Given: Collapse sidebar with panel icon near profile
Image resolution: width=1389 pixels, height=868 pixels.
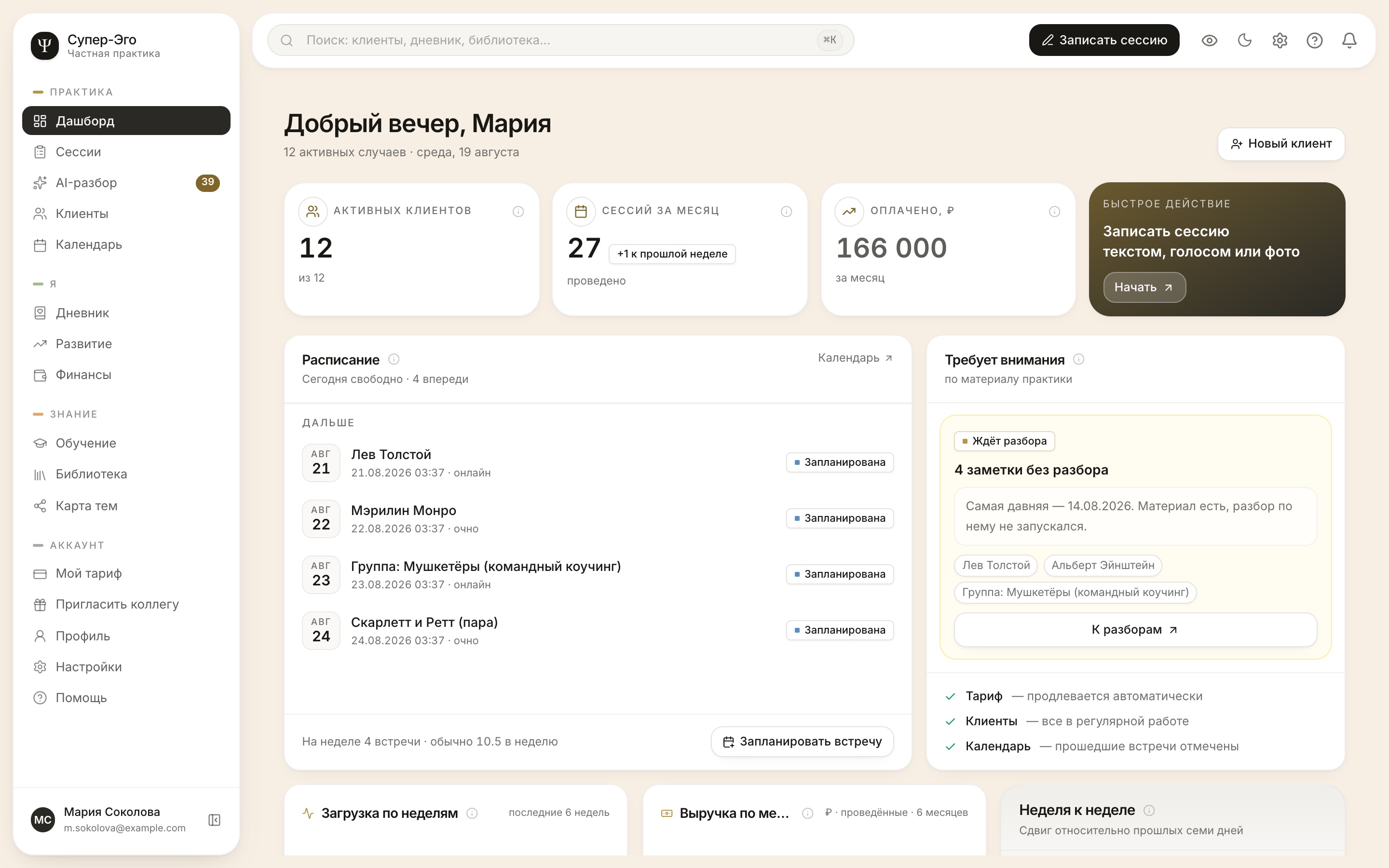Looking at the screenshot, I should click(x=214, y=820).
